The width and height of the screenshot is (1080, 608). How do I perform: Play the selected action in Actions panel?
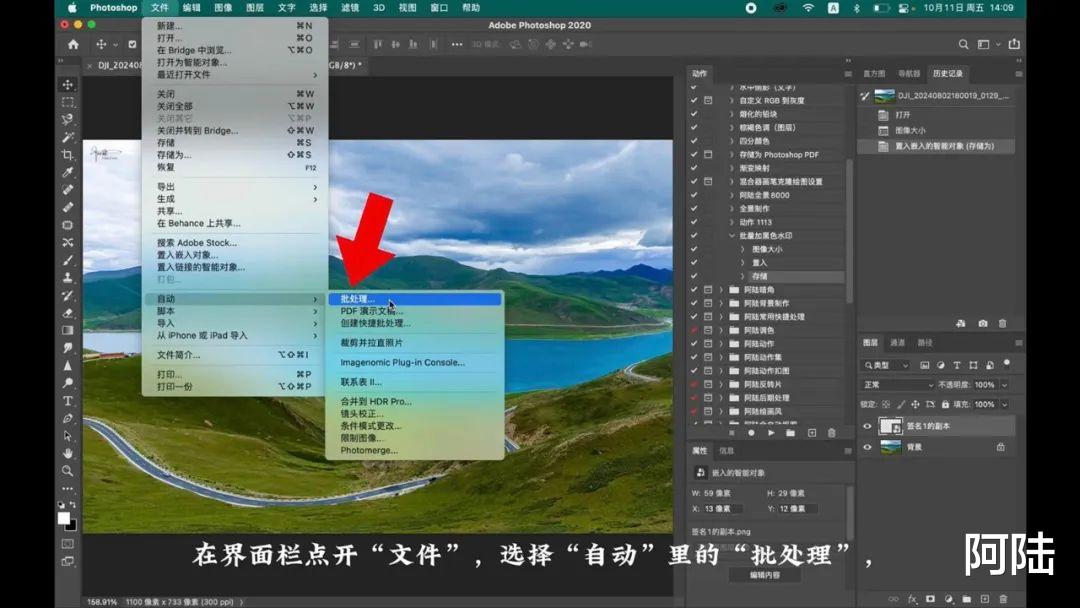tap(771, 433)
